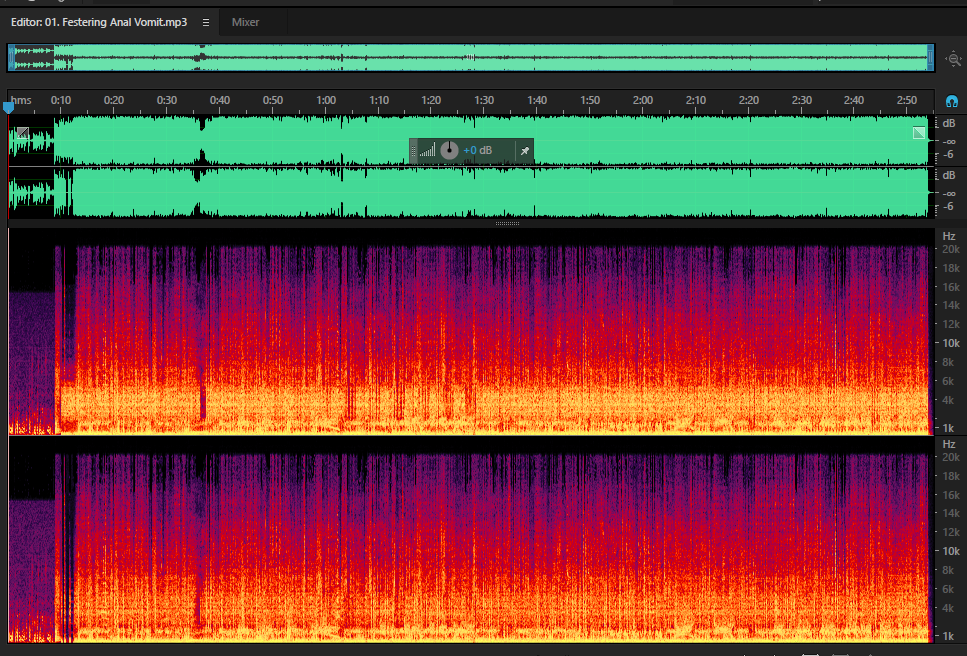Click the 2:40 mark on the time ruler
This screenshot has width=967, height=656.
click(x=854, y=100)
